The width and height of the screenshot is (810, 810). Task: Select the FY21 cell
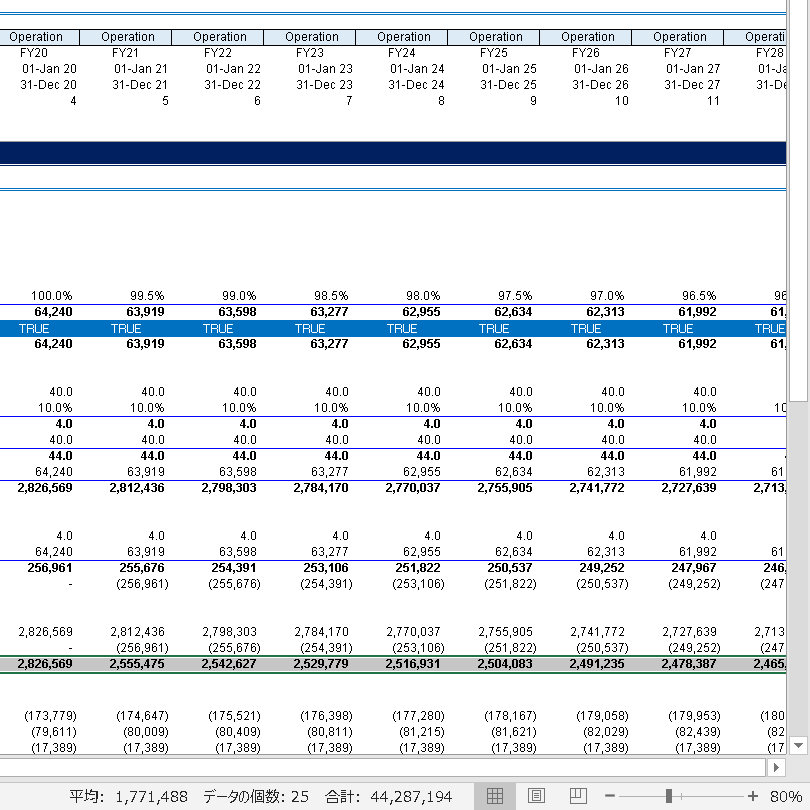126,53
